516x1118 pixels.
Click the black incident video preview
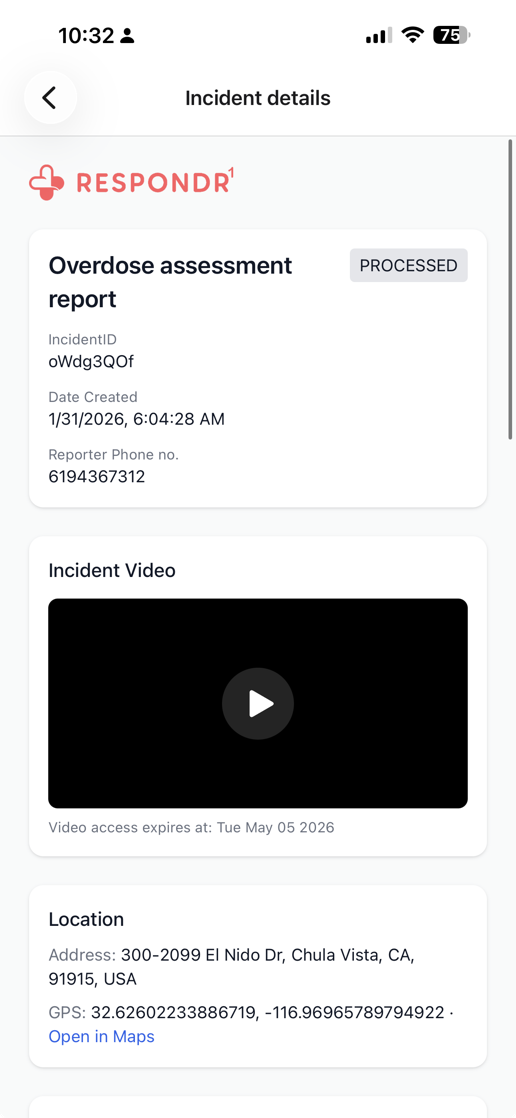coord(258,703)
